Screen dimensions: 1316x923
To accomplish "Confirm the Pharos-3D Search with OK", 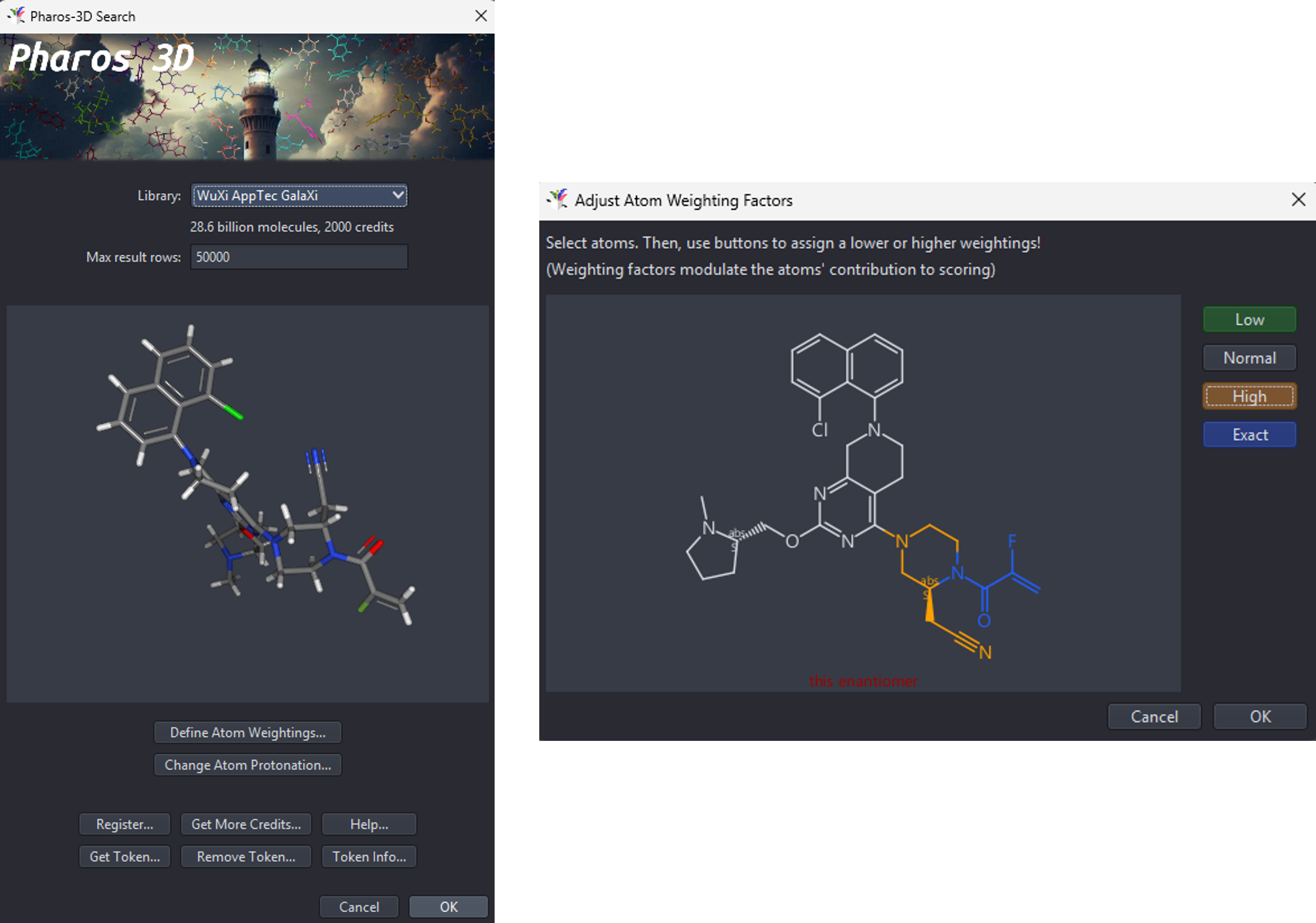I will [x=449, y=906].
